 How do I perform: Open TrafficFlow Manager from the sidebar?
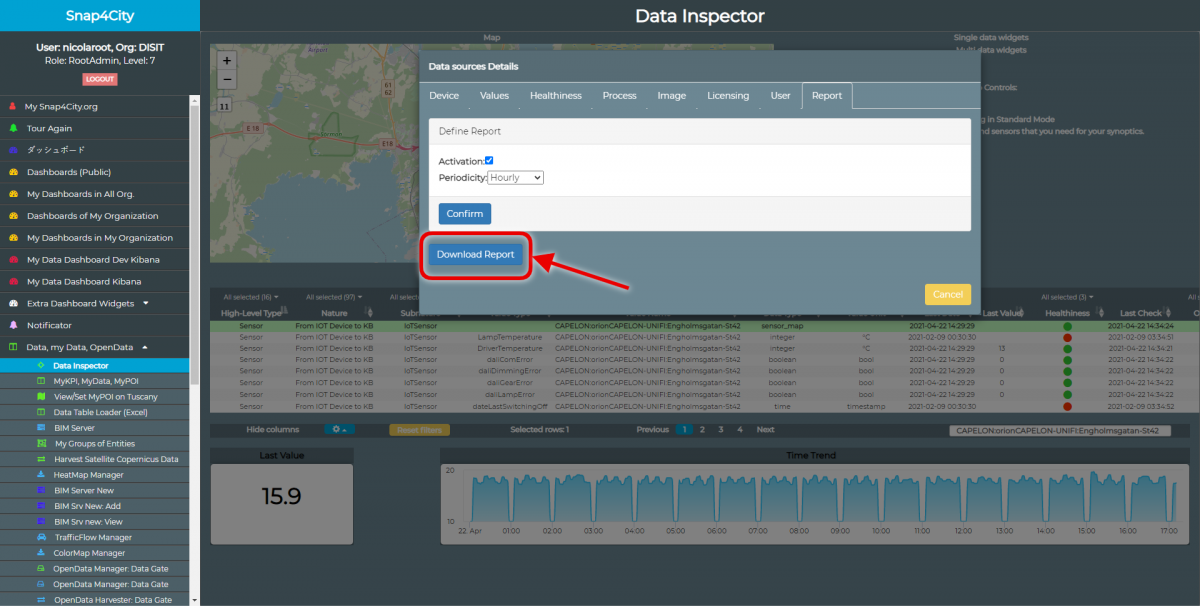(93, 537)
